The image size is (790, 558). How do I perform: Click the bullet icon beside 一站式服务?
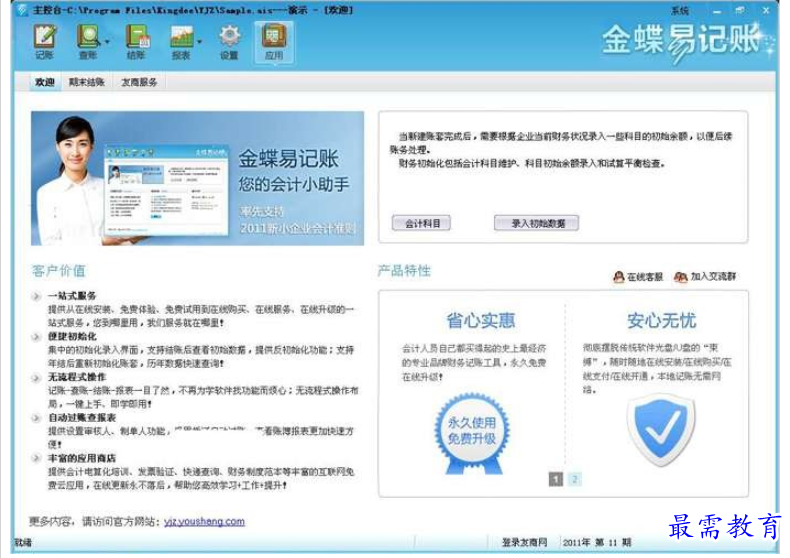point(36,296)
